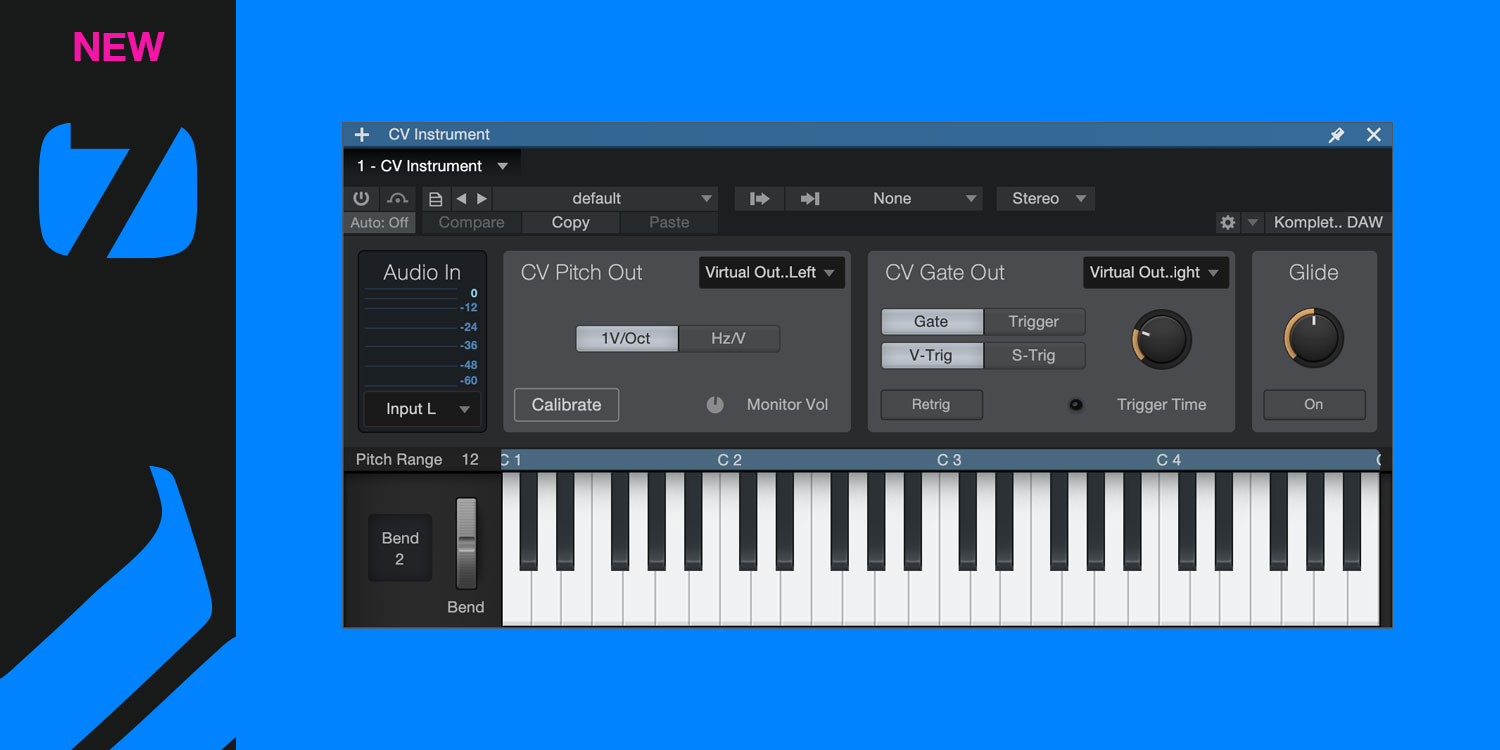
Task: Select the Hz/V pitch mode
Action: (x=729, y=339)
